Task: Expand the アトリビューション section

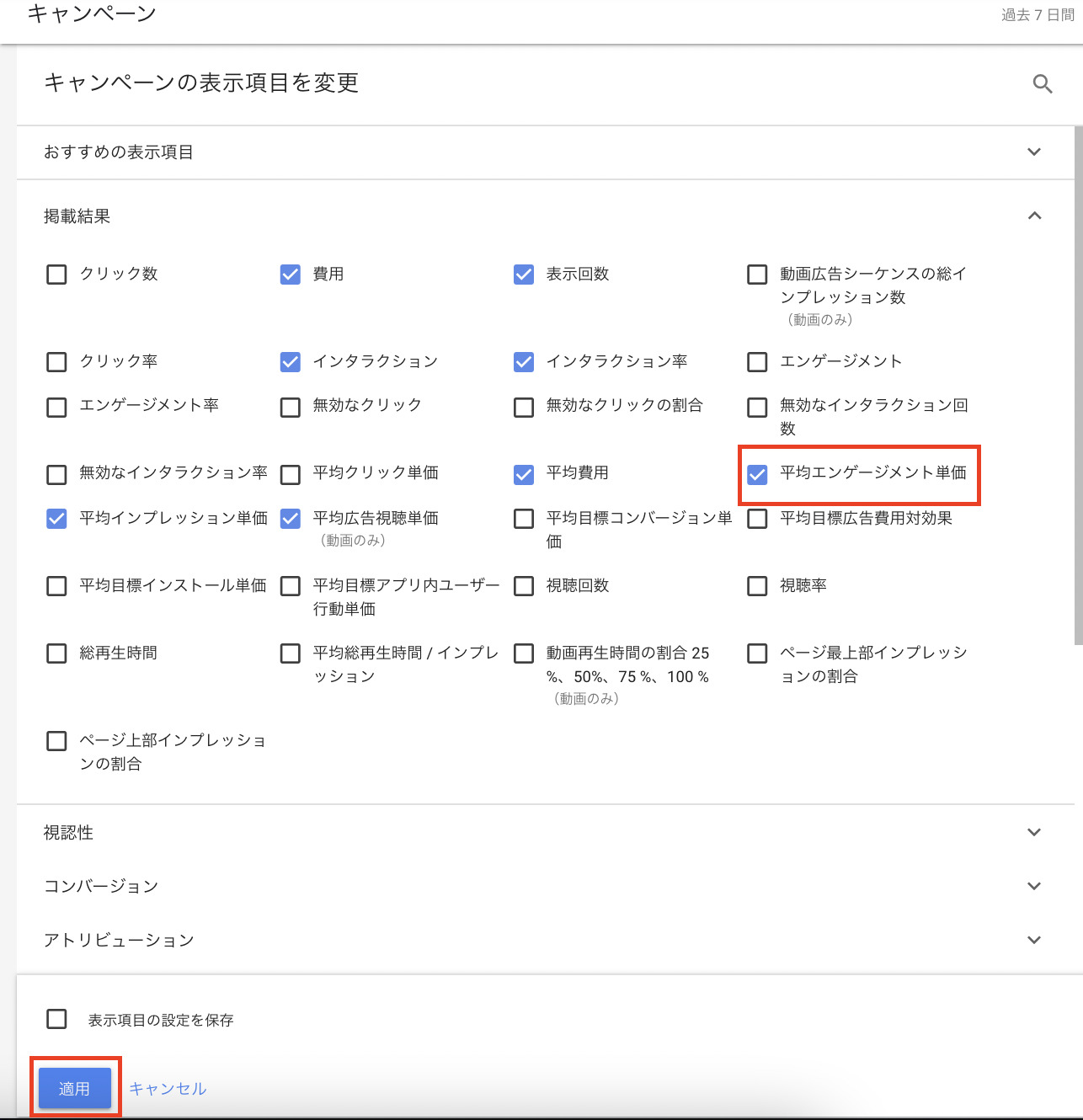Action: [1034, 941]
